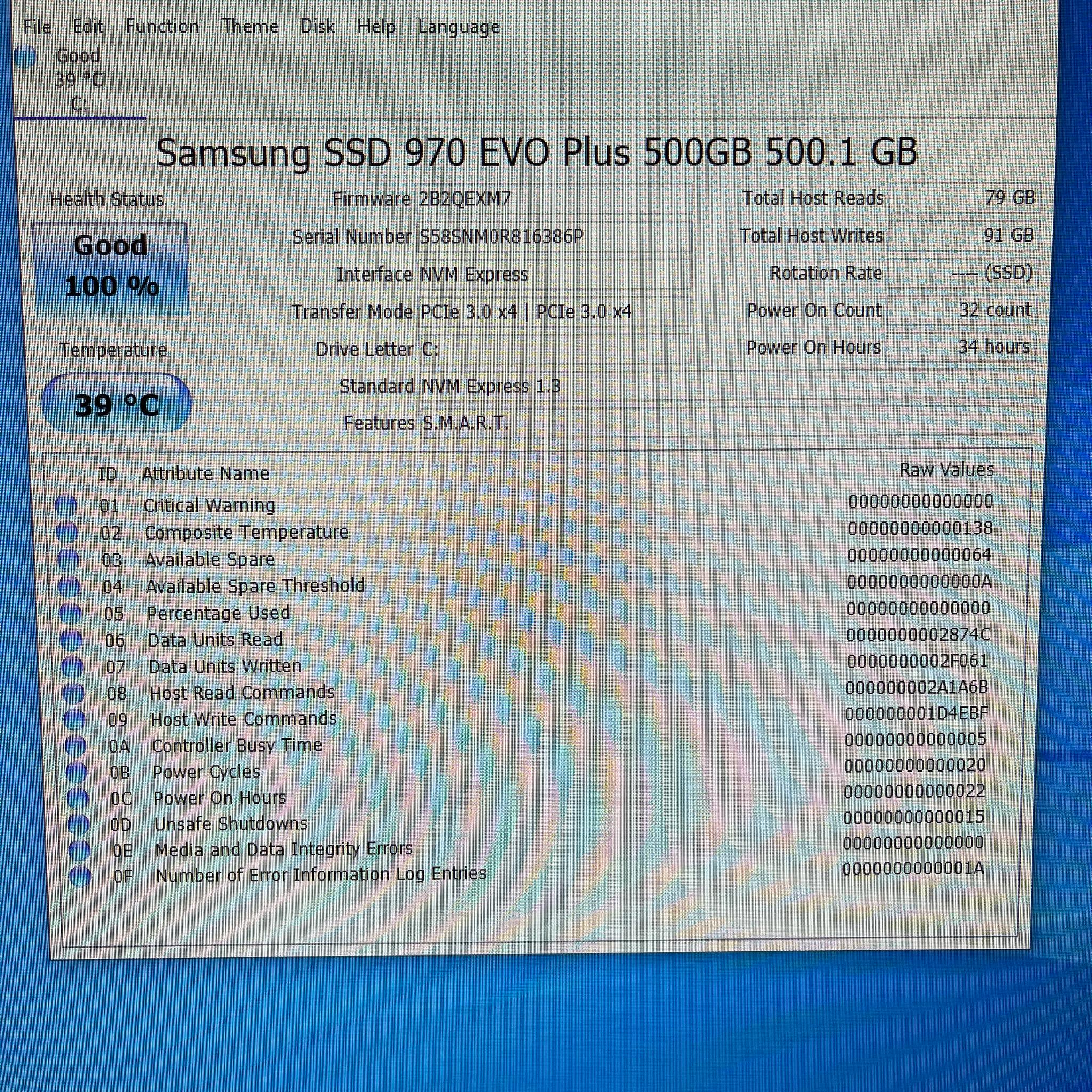Click the status icon for Unsafe Shutdowns
This screenshot has height=1092, width=1092.
pyautogui.click(x=78, y=825)
